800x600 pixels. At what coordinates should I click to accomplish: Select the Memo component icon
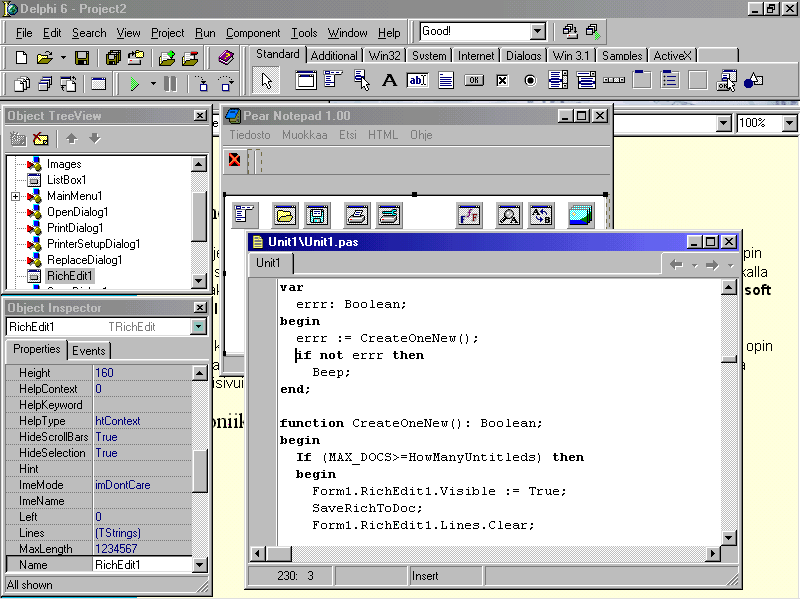(446, 80)
